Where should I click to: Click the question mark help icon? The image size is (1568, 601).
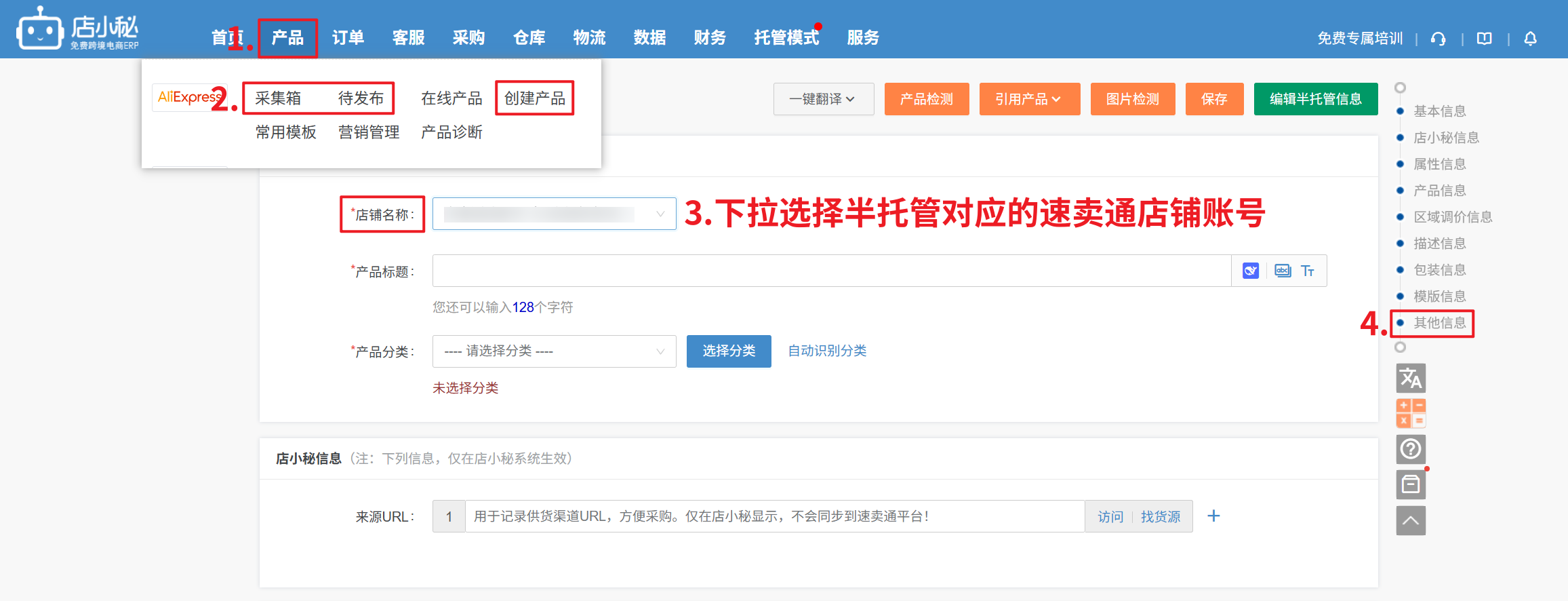[x=1411, y=449]
